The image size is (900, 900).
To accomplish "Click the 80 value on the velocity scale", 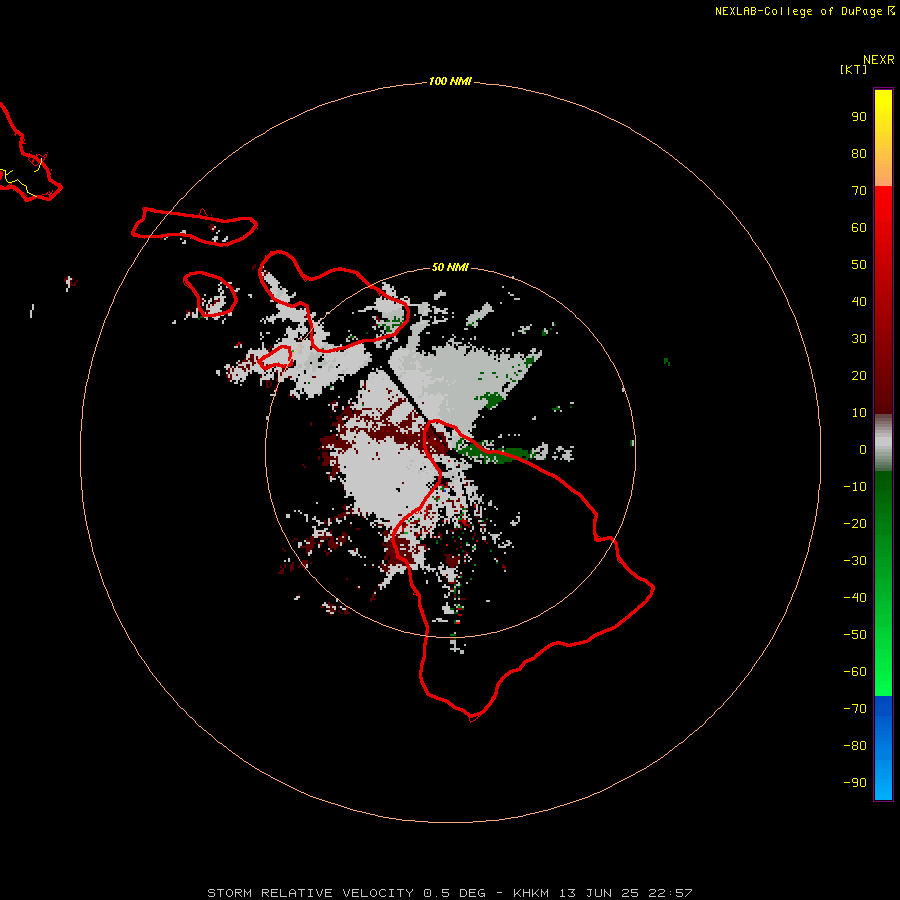I will [859, 154].
